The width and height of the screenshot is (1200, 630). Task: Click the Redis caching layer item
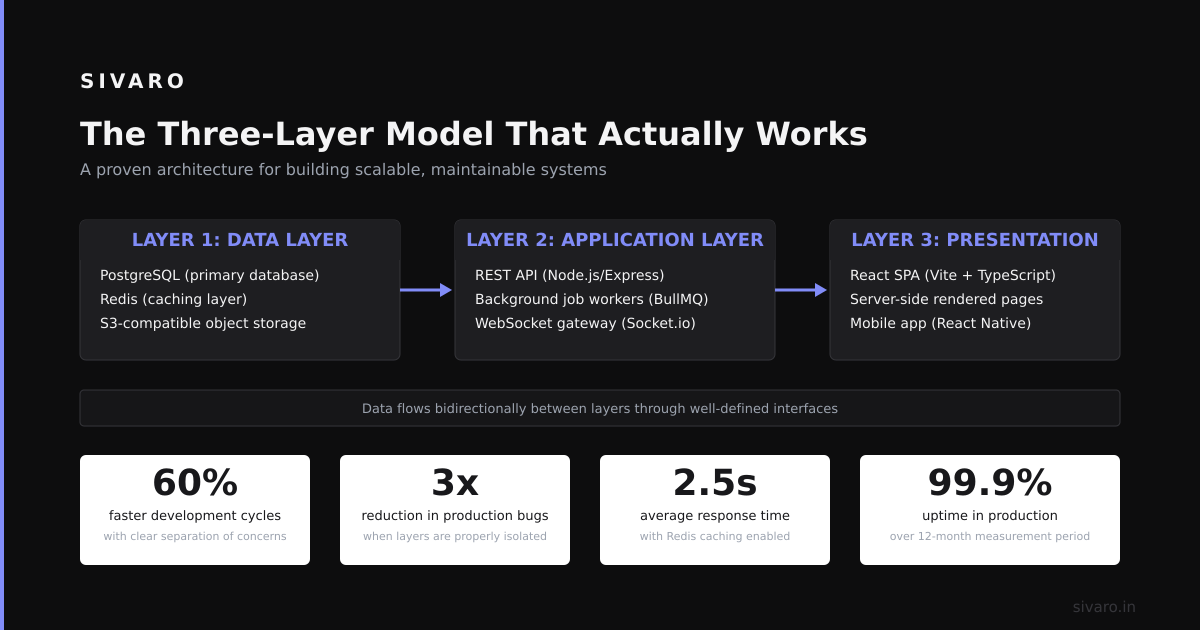[174, 299]
